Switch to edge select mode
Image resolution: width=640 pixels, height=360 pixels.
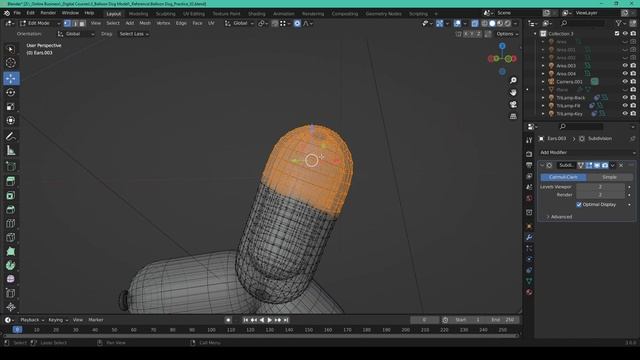75,23
